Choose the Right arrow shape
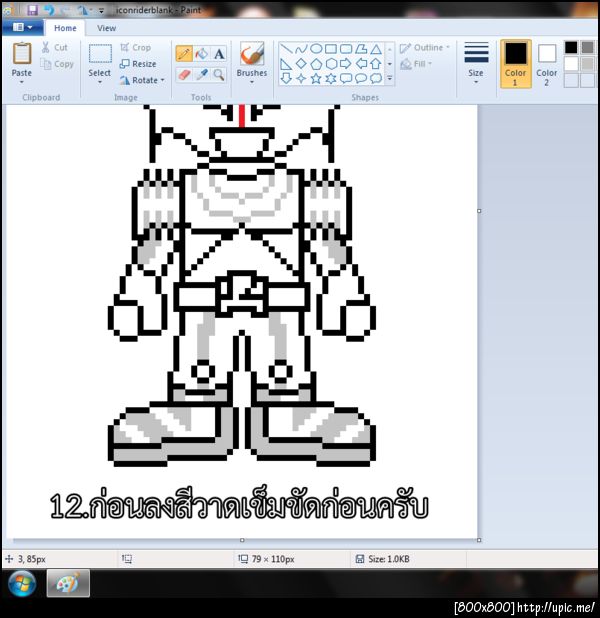600x618 pixels. (346, 63)
